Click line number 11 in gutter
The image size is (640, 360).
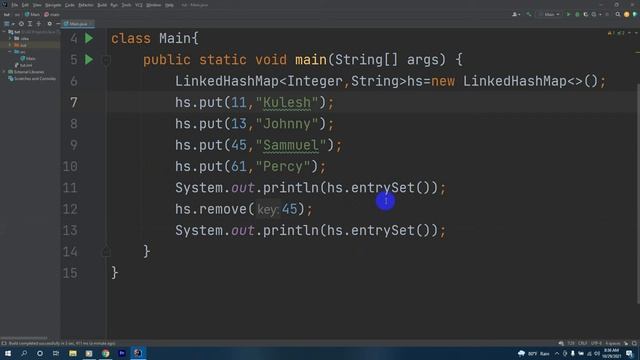(70, 188)
